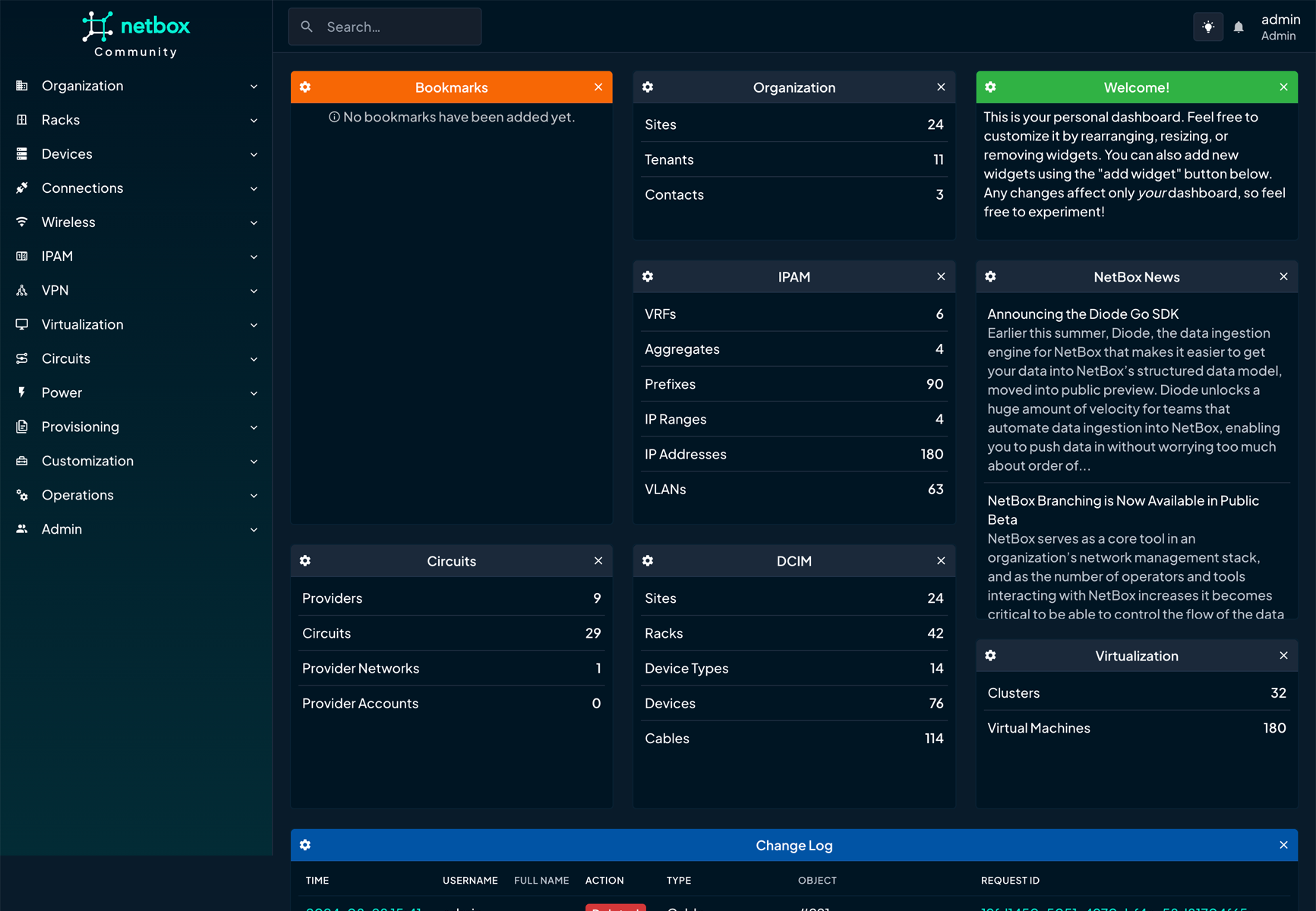
Task: Expand the Organization sidebar menu
Action: pos(137,86)
